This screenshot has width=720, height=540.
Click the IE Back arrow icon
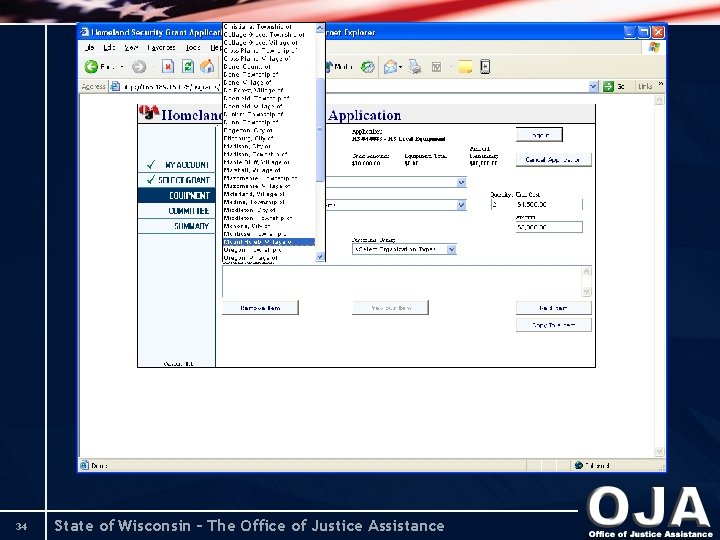[x=91, y=67]
